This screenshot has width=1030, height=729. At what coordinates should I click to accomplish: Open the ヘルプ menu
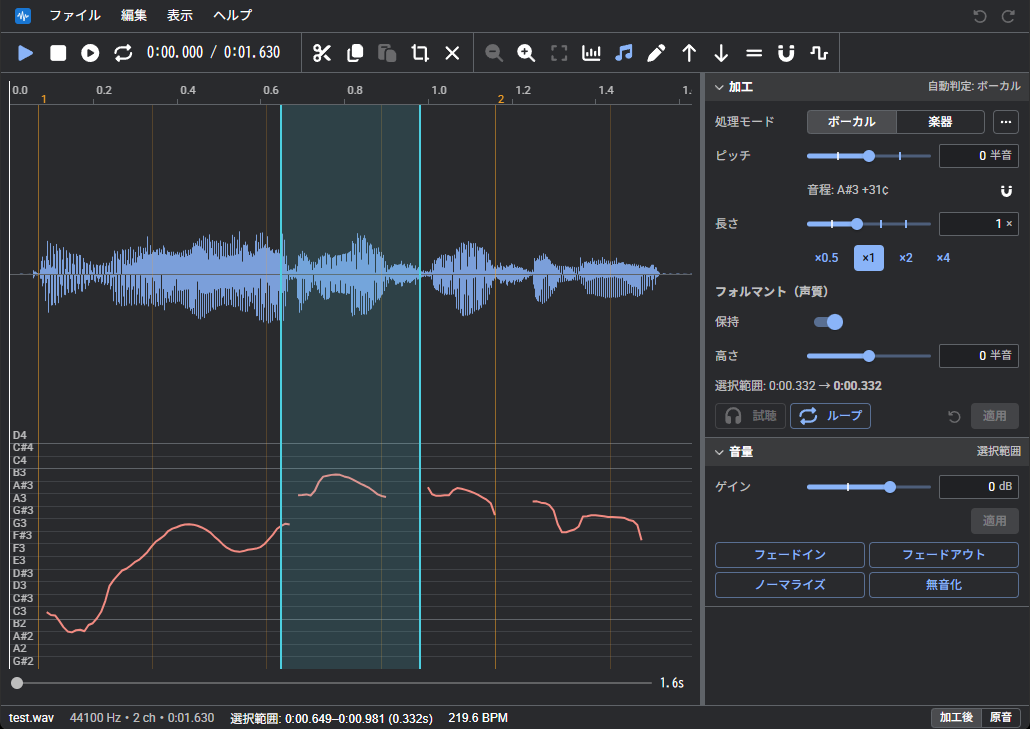233,15
